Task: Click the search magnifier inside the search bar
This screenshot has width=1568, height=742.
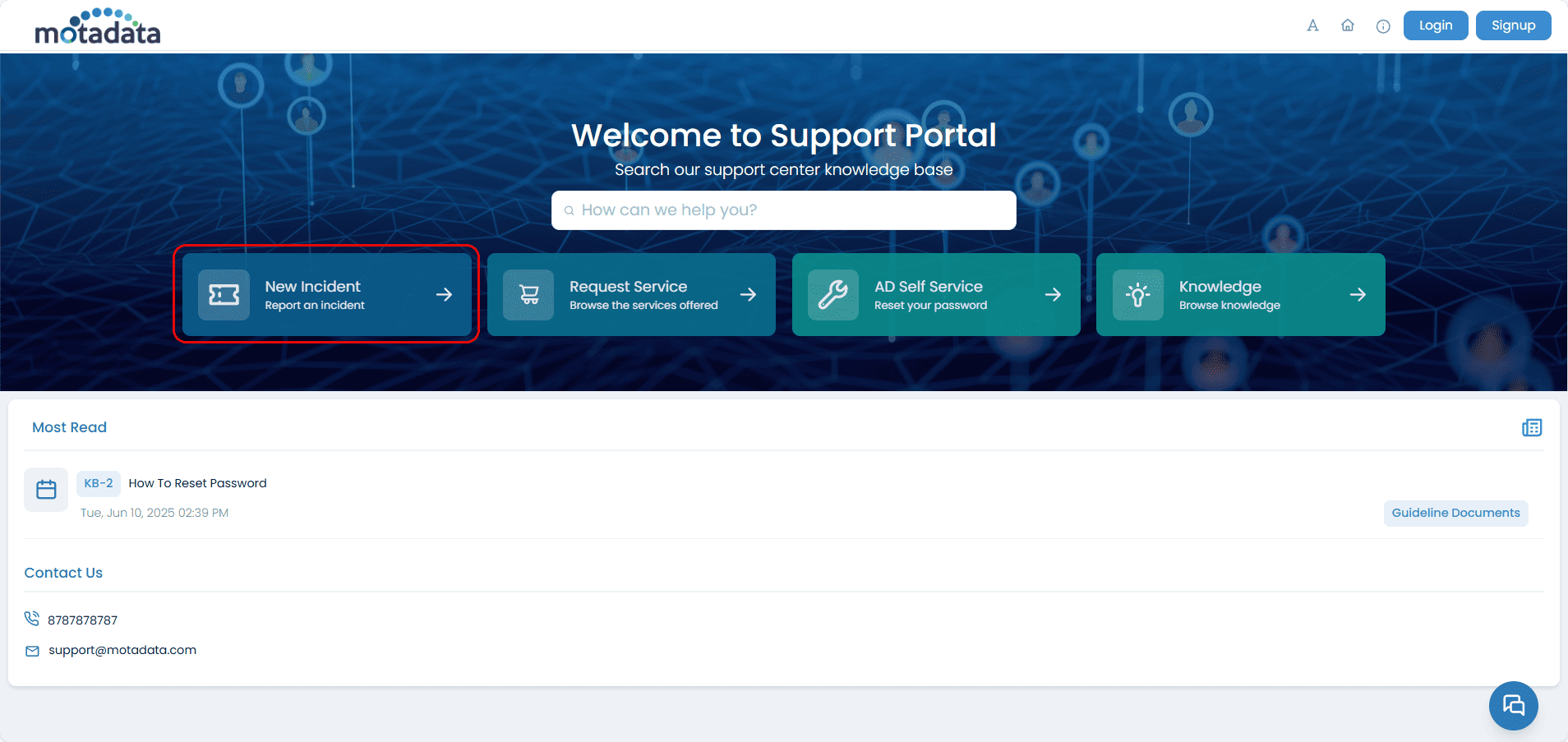Action: pyautogui.click(x=570, y=210)
